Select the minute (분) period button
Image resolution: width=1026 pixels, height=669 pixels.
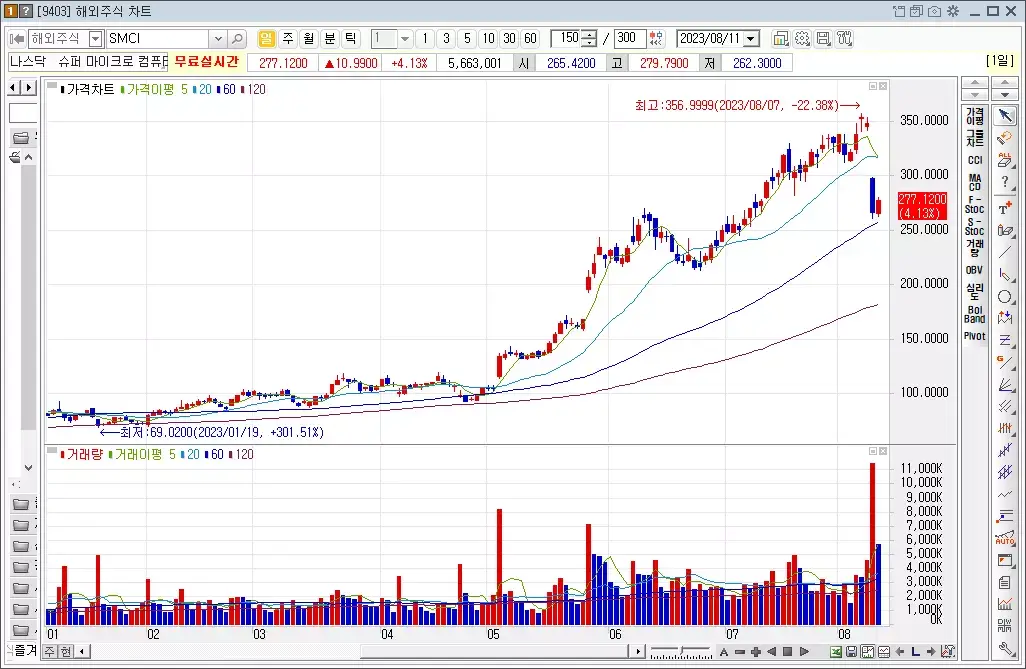tap(330, 39)
